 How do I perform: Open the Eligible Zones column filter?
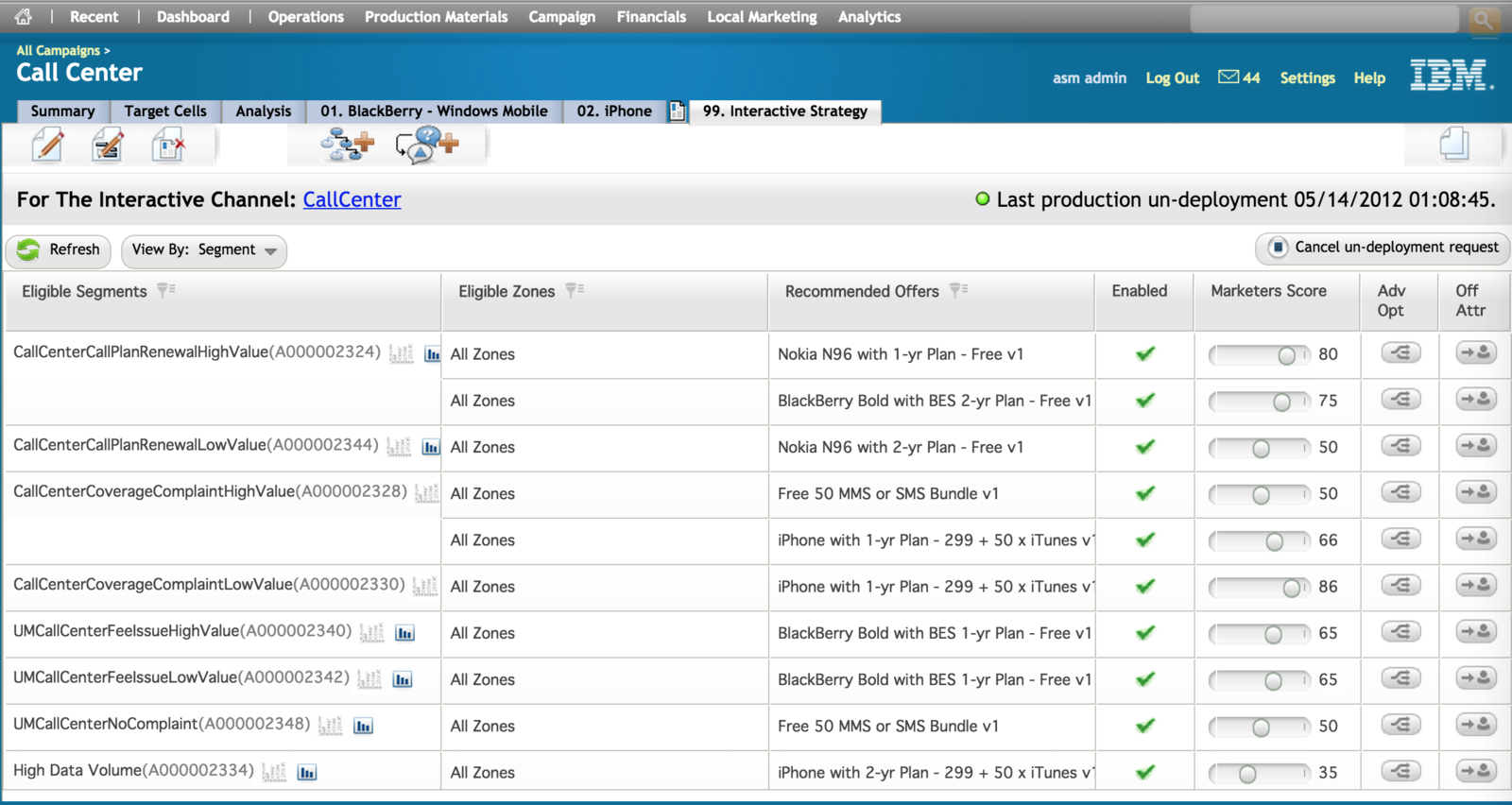(575, 290)
